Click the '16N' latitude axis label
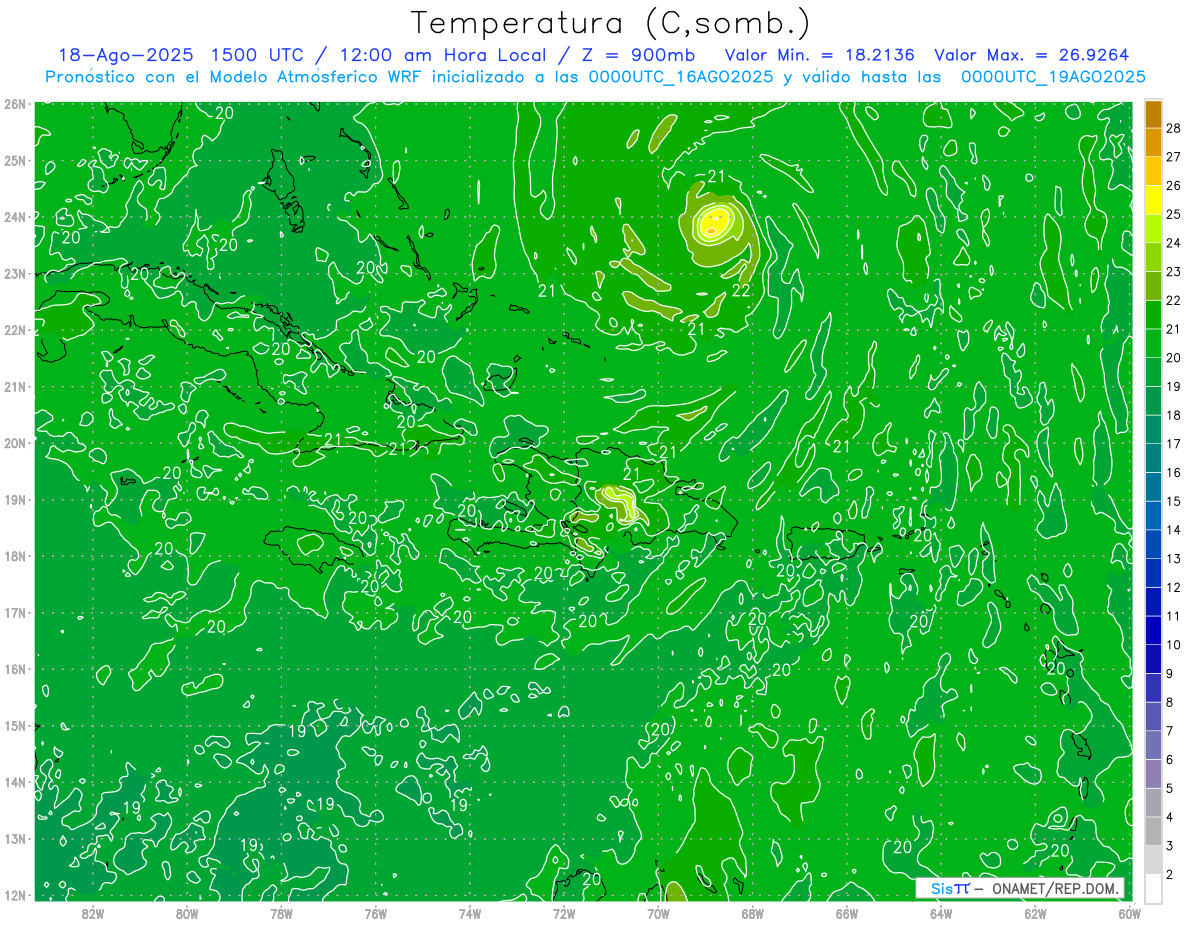The height and width of the screenshot is (927, 1200). [x=15, y=669]
